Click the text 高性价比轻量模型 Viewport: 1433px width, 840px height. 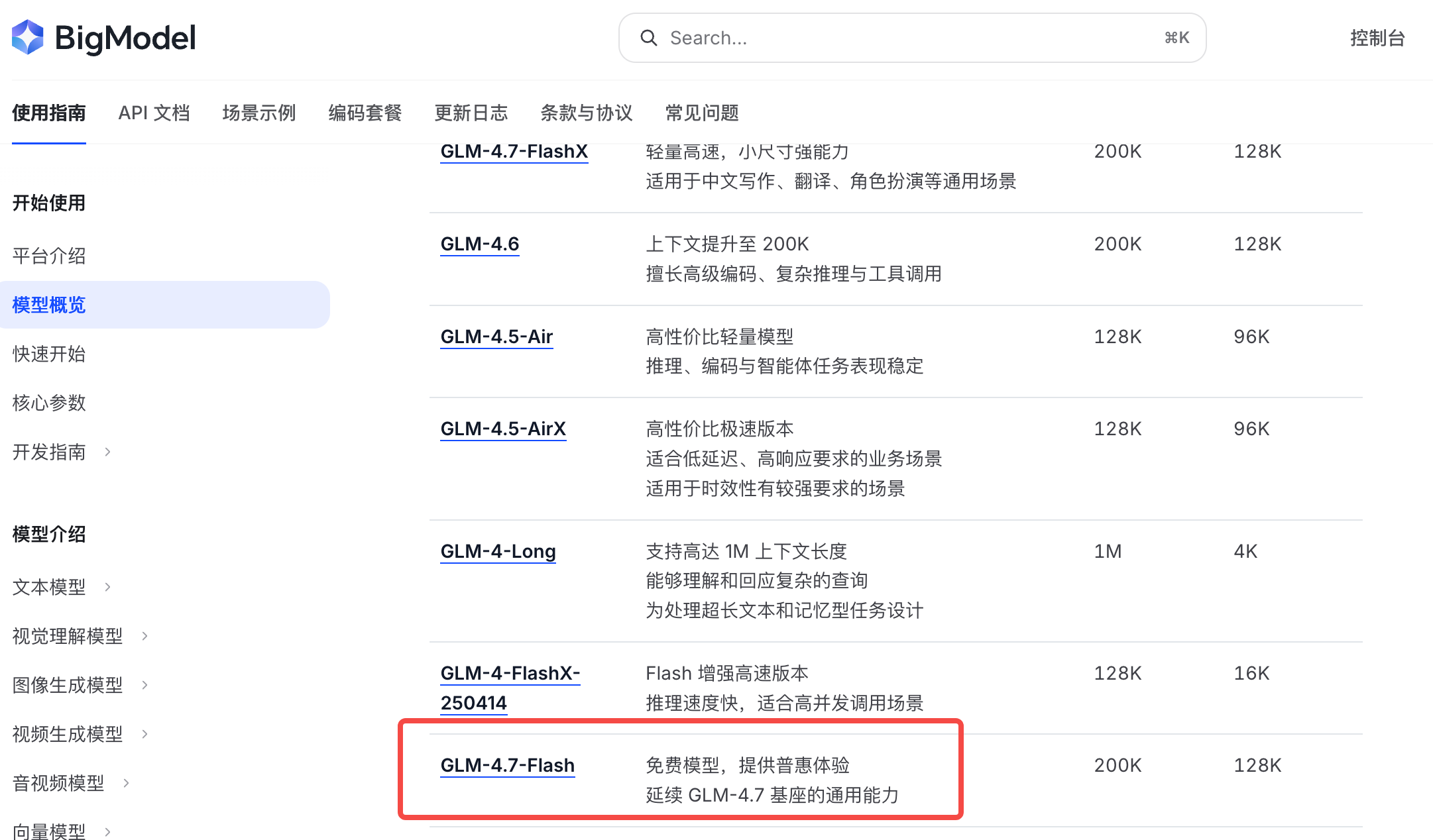pos(720,337)
